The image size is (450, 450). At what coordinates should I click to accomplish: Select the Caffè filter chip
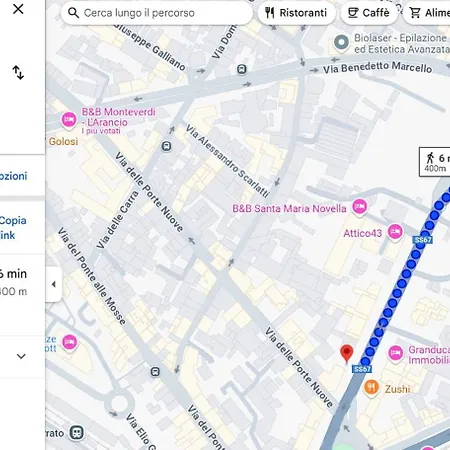pyautogui.click(x=369, y=13)
